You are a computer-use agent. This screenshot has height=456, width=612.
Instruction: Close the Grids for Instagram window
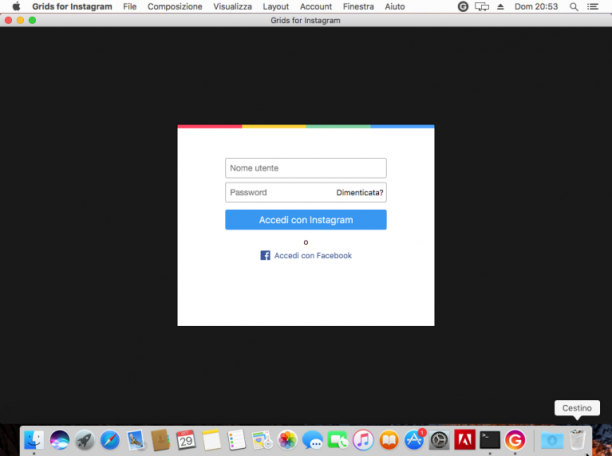coord(8,20)
